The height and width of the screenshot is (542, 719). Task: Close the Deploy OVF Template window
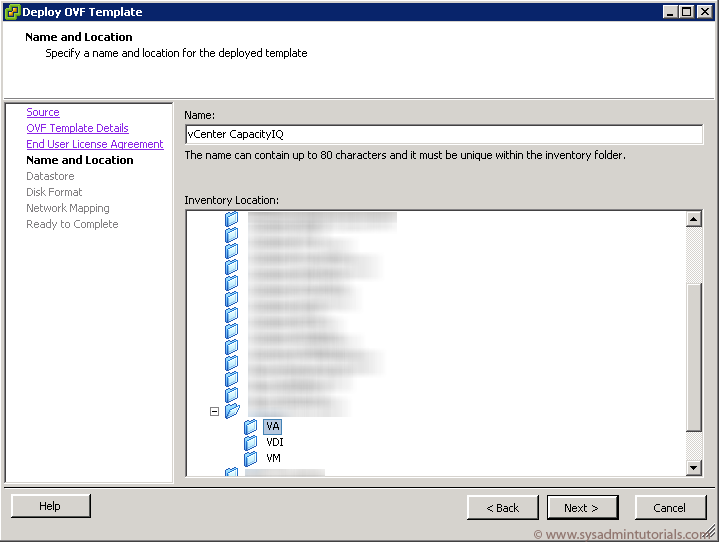click(x=704, y=12)
